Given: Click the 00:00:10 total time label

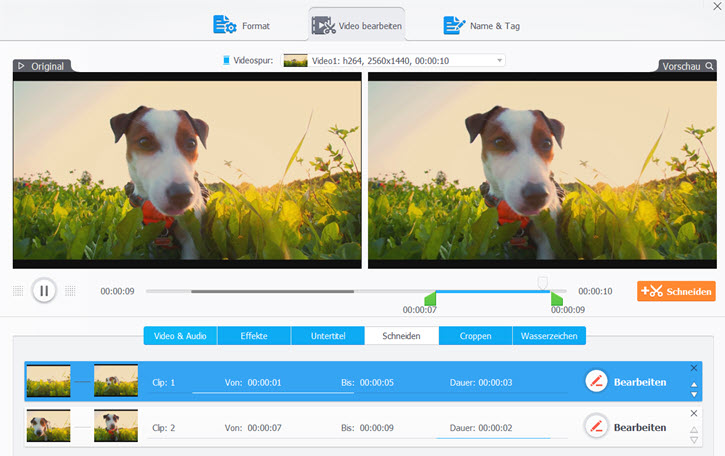Looking at the screenshot, I should (x=595, y=291).
